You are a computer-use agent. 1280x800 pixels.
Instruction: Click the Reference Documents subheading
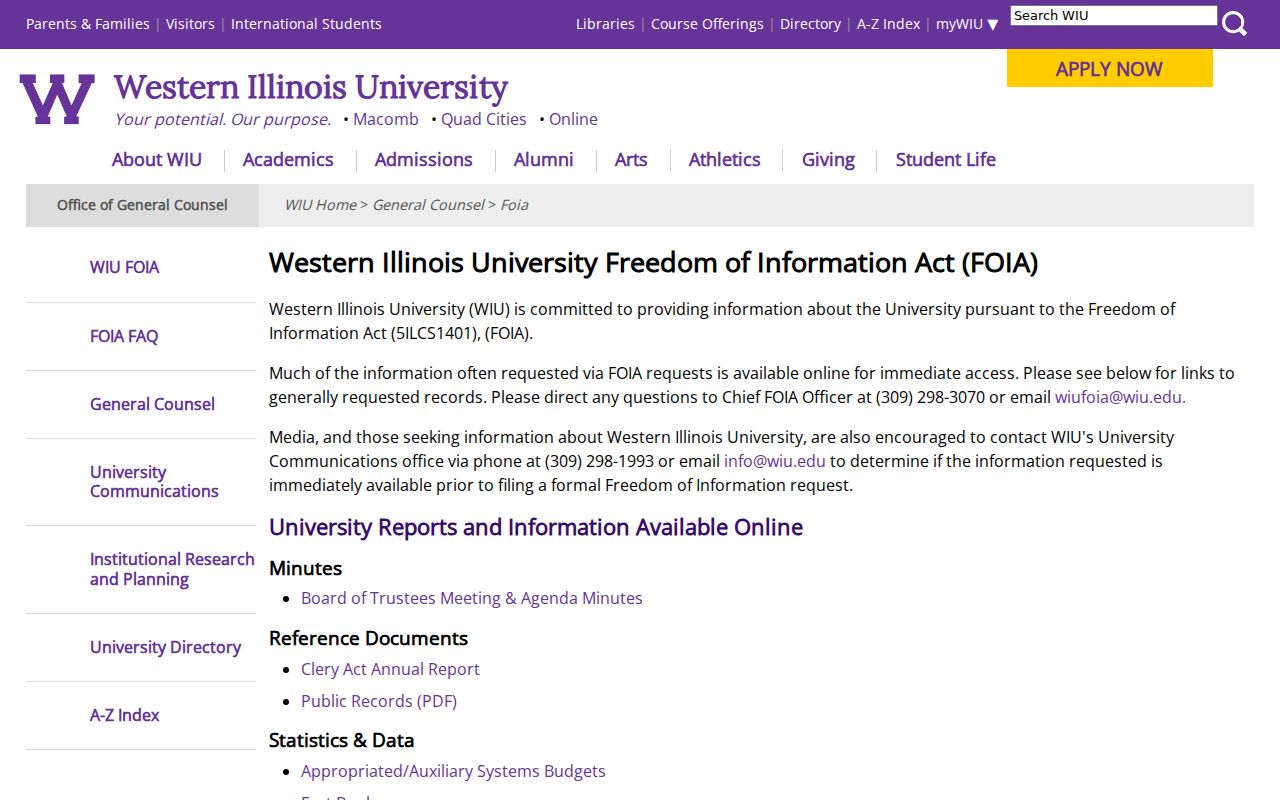click(x=368, y=638)
